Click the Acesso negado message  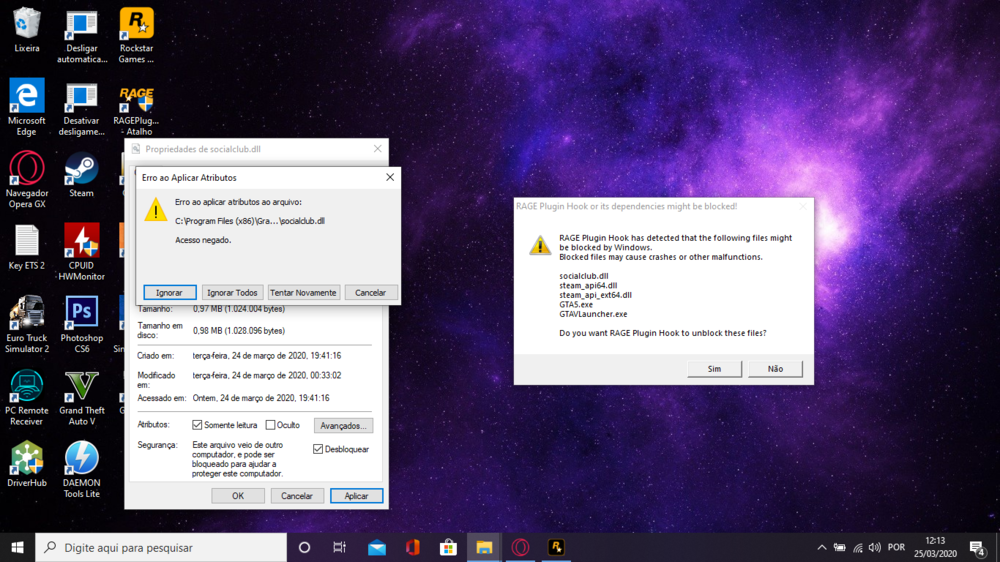tap(203, 240)
